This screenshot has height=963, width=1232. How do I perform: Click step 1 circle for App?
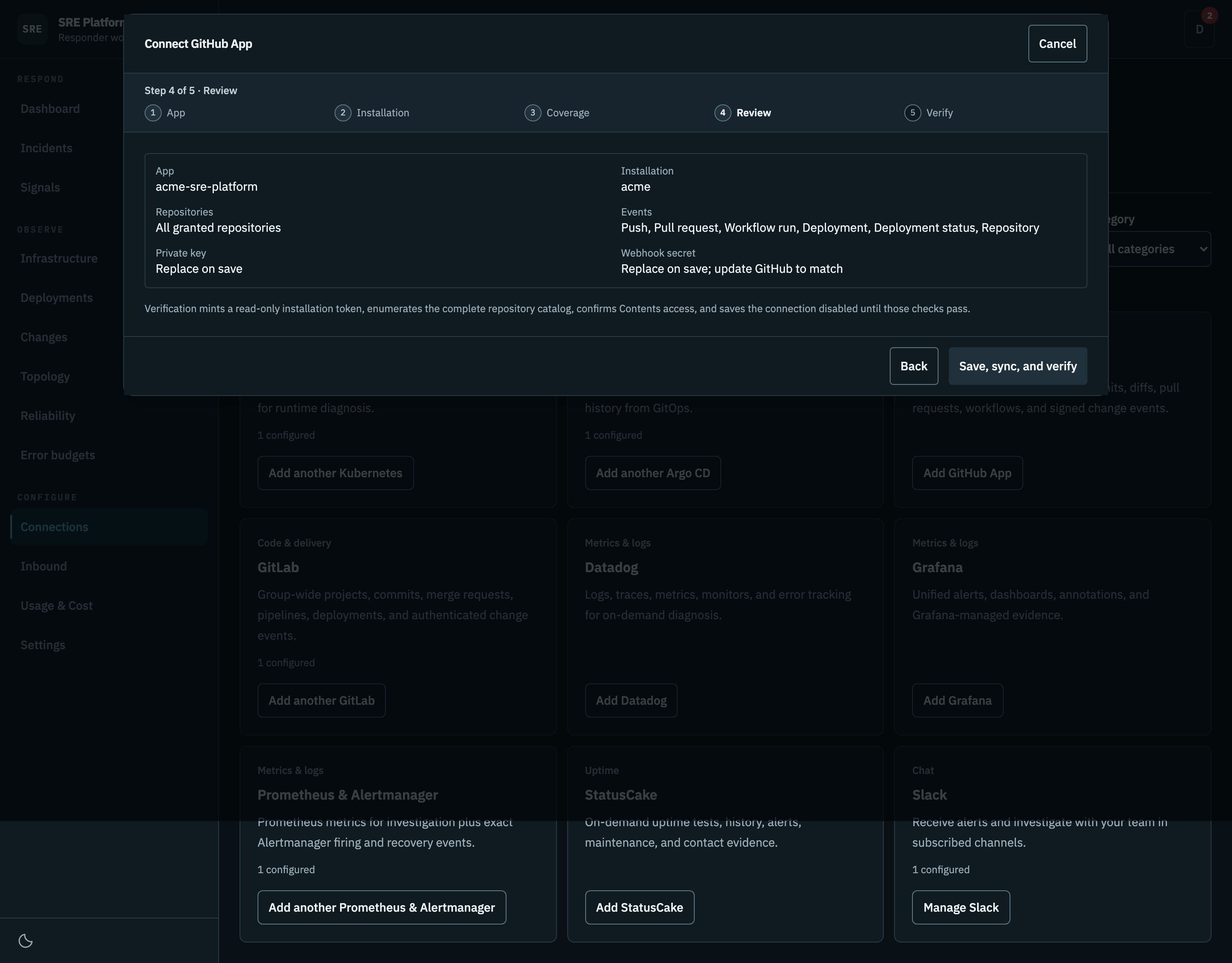[153, 113]
